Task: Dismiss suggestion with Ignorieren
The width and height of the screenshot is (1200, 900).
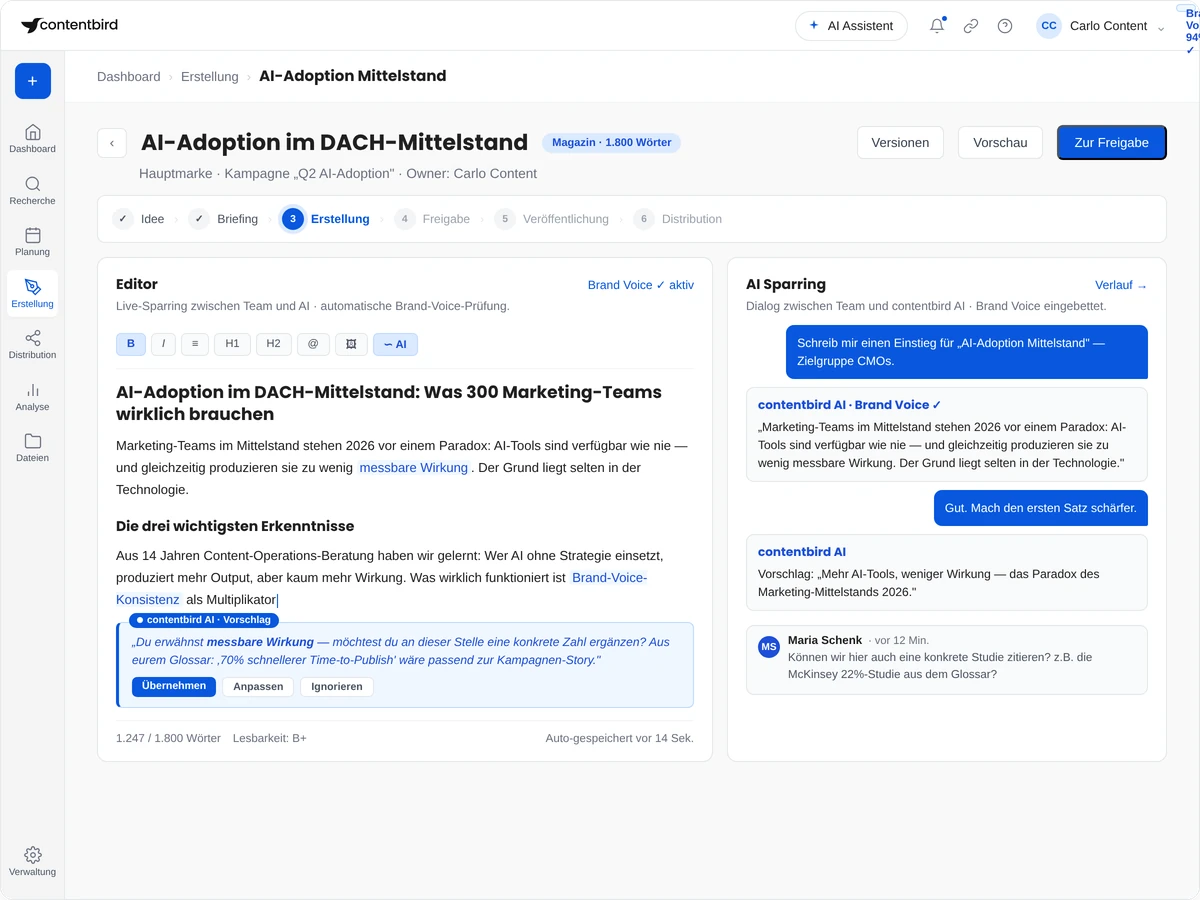Action: (x=337, y=687)
